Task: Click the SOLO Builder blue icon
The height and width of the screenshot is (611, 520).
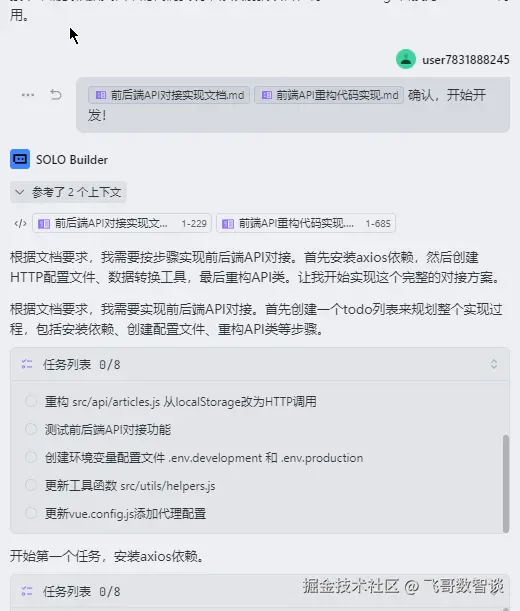Action: click(20, 159)
